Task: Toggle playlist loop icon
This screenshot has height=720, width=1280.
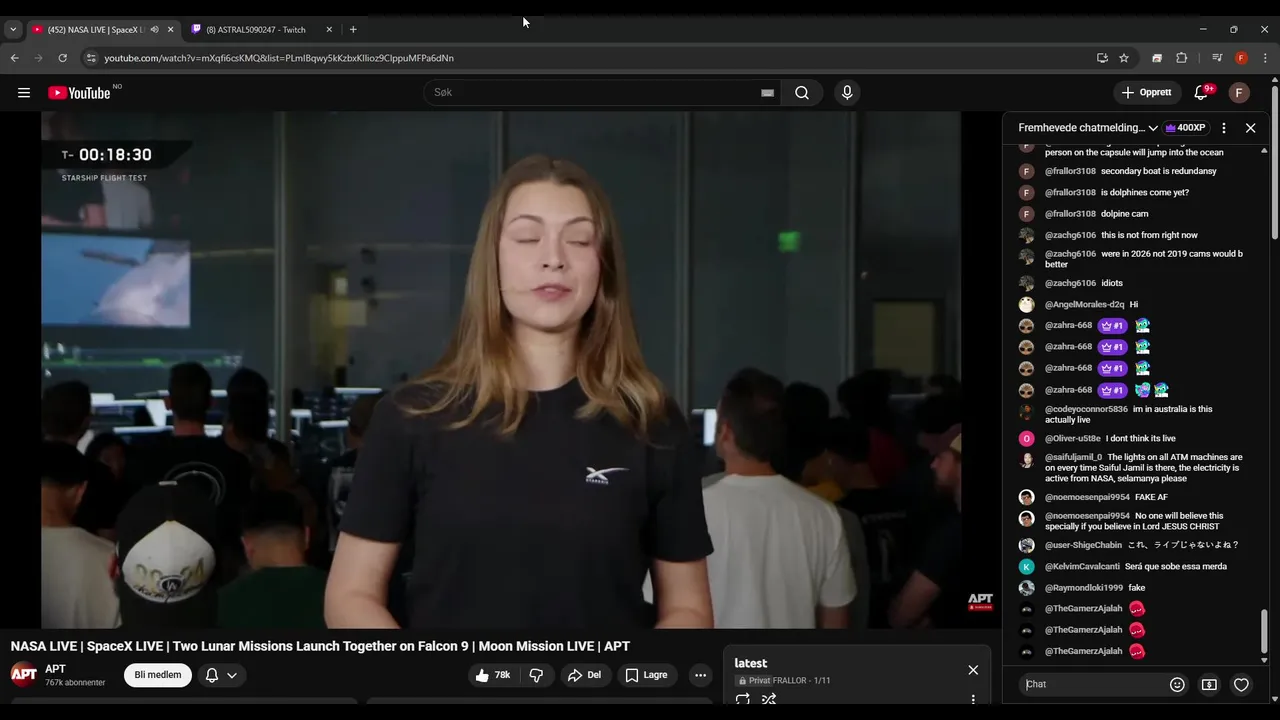Action: tap(743, 699)
